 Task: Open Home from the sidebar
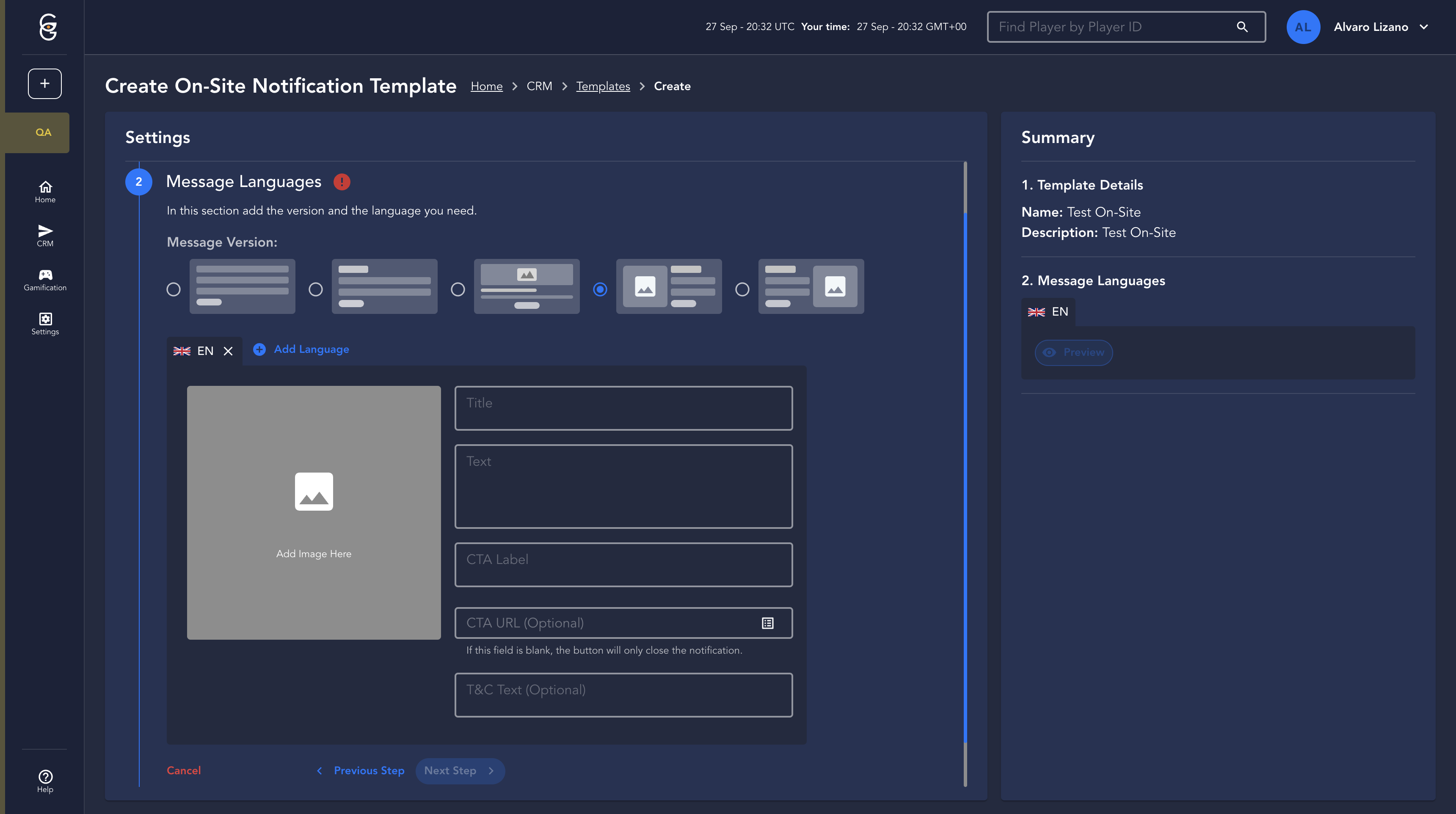point(44,192)
